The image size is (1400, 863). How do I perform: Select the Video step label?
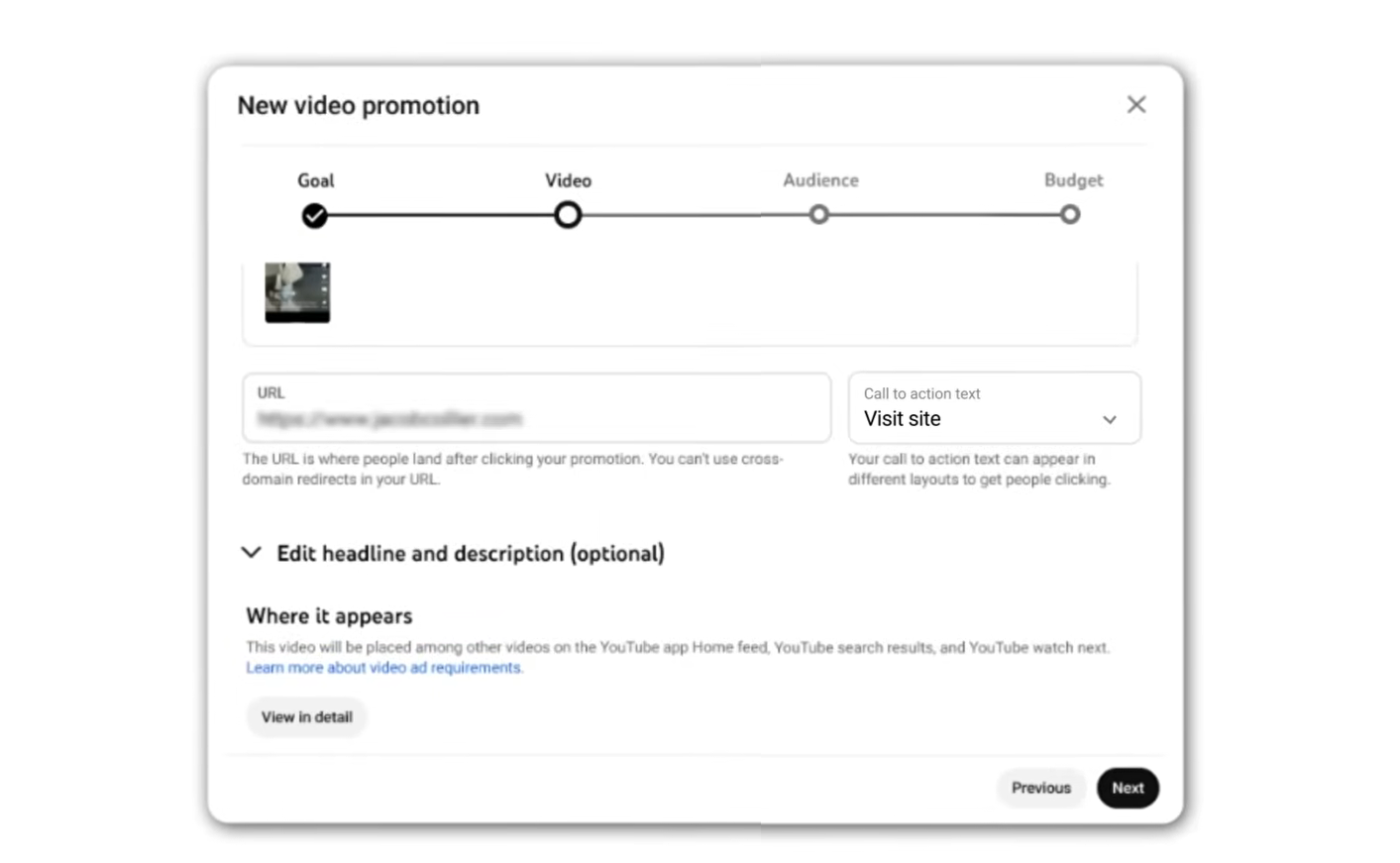[x=568, y=180]
